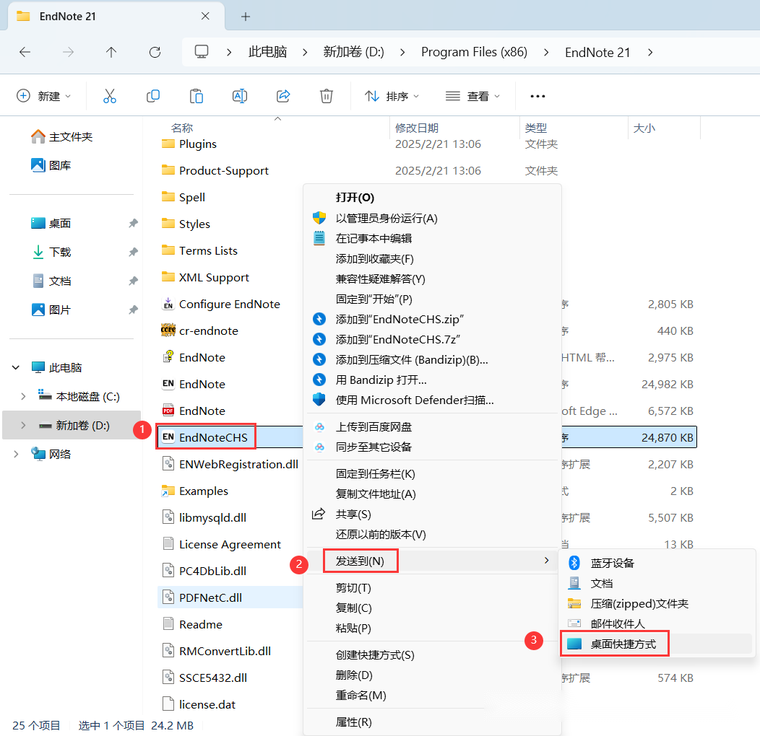Expand the 网络 node in sidebar

(16, 454)
